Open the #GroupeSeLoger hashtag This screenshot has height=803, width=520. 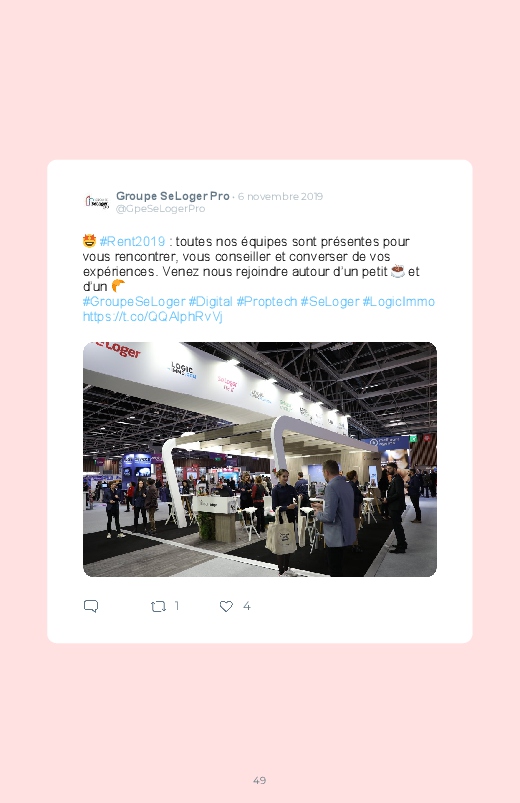click(x=134, y=302)
